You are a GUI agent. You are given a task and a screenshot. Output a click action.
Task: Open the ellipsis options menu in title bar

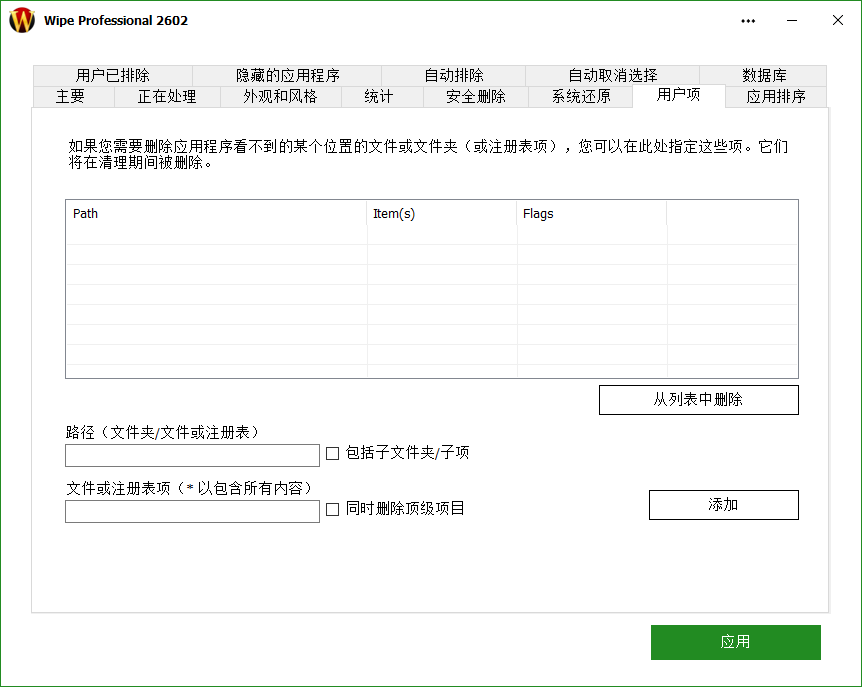(748, 20)
